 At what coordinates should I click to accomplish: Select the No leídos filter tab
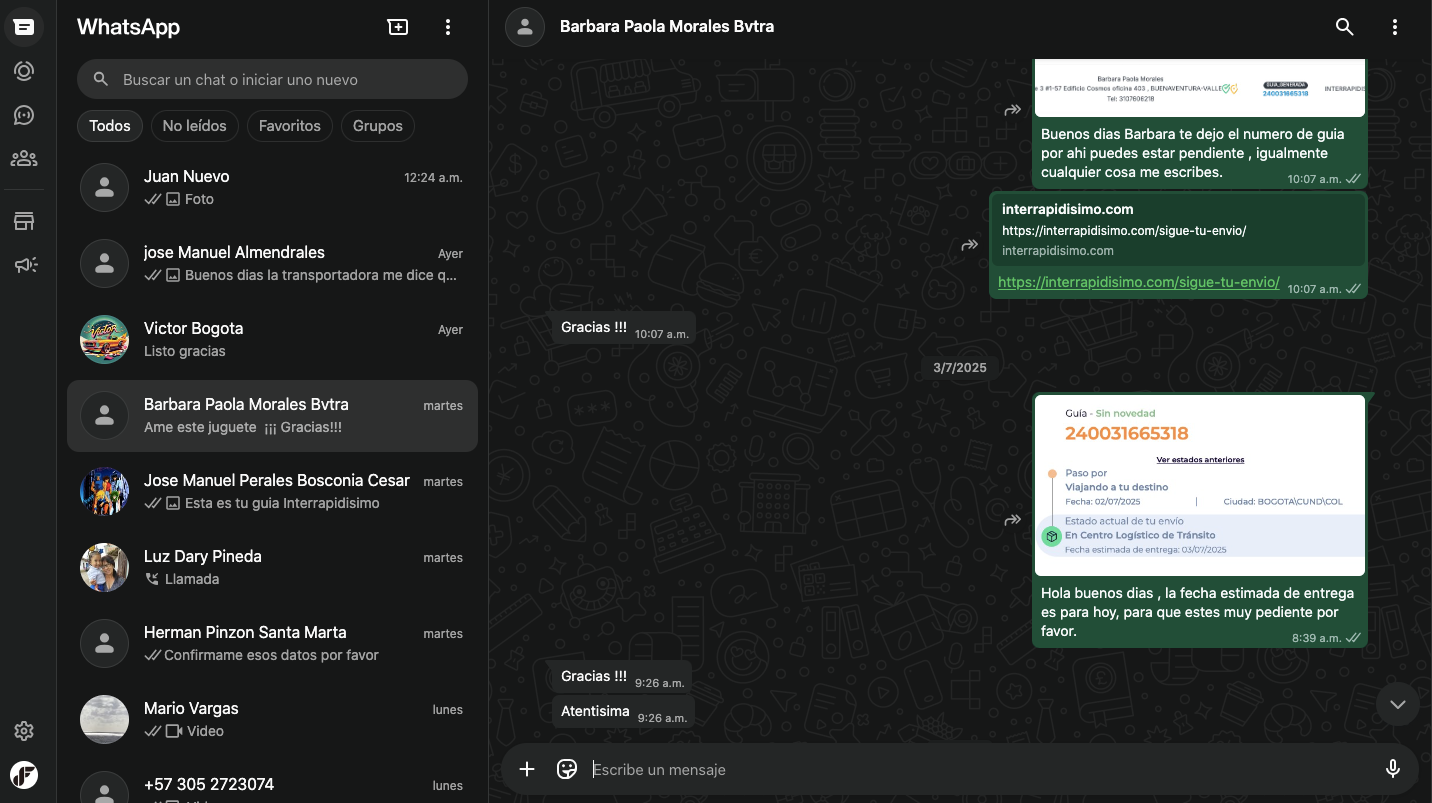point(195,126)
